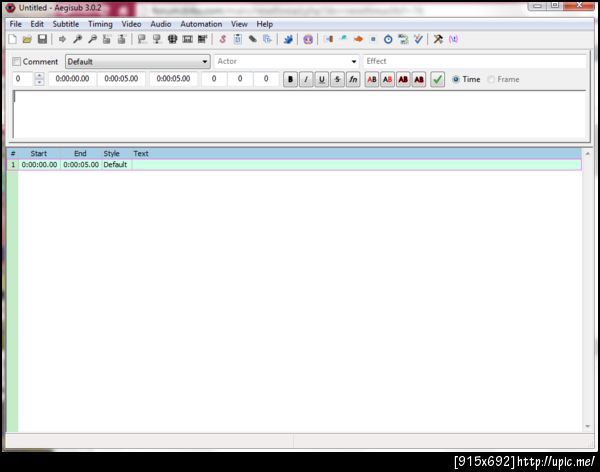Click the Style column header

click(x=111, y=154)
